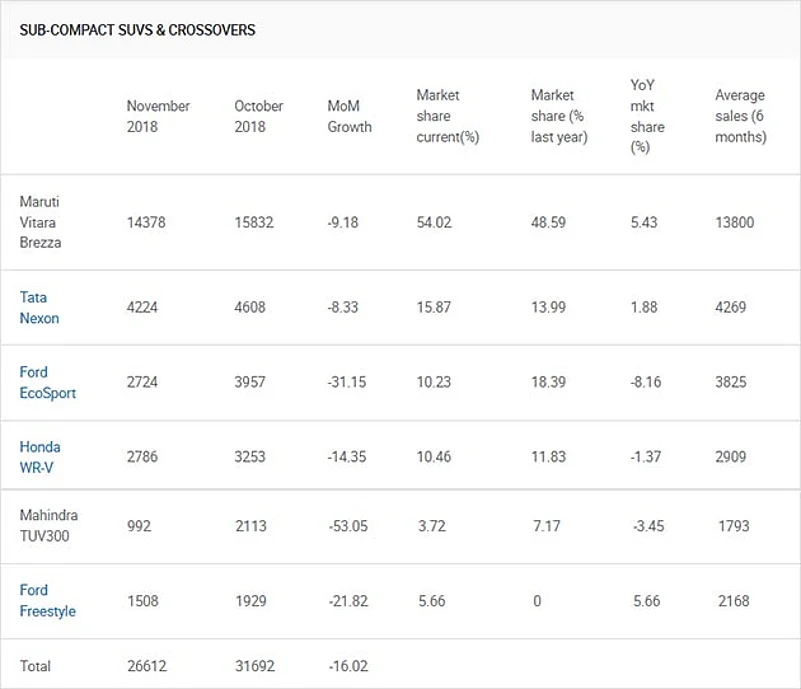Select the Market share (% last year) header
The width and height of the screenshot is (801, 689).
(x=558, y=116)
